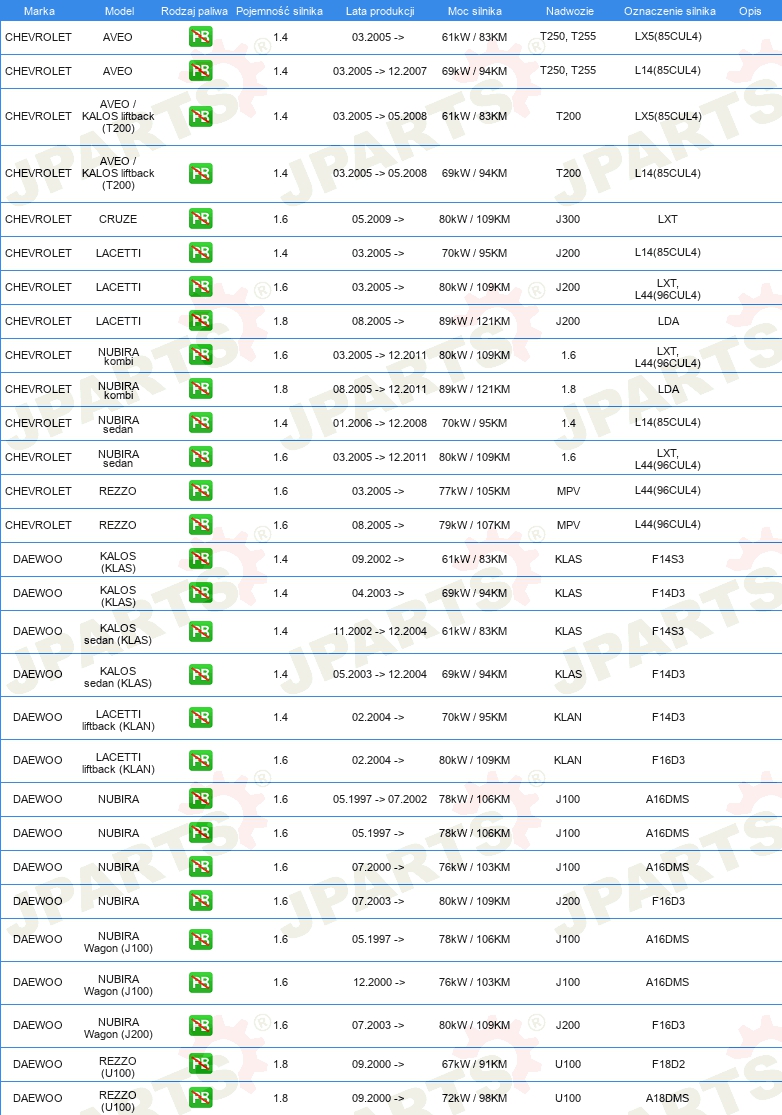Click the Nadwozie column header

point(569,11)
